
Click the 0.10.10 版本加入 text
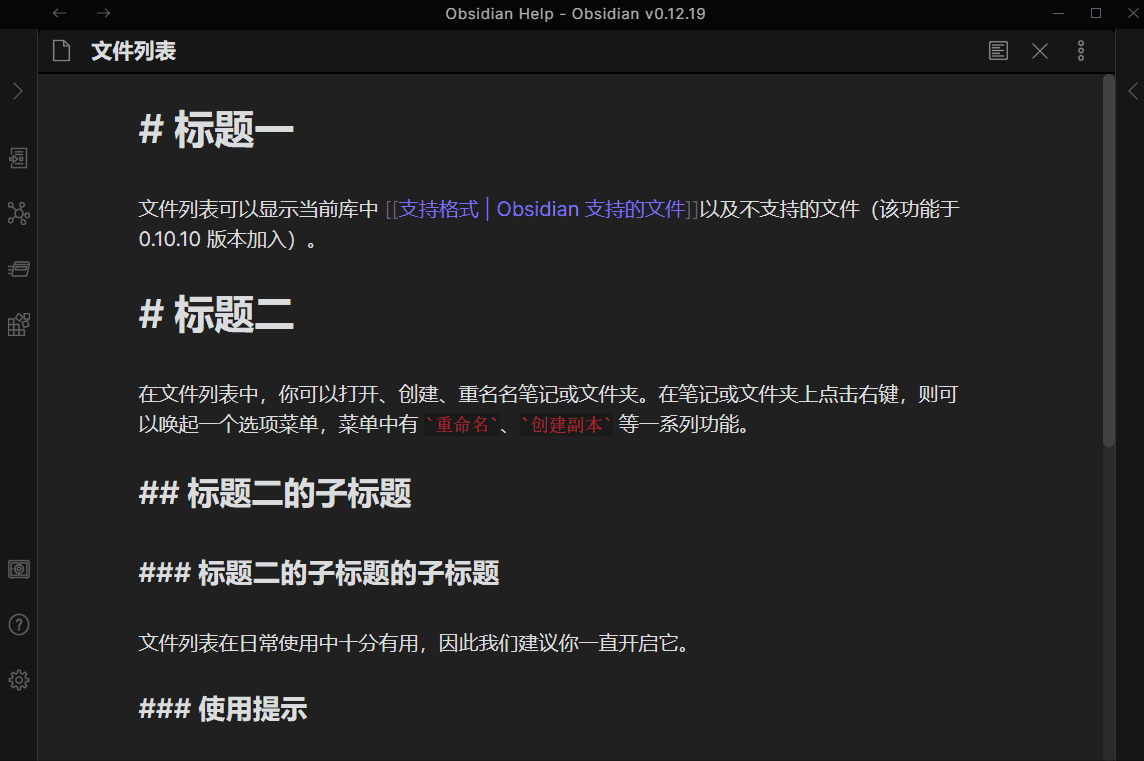tap(217, 239)
